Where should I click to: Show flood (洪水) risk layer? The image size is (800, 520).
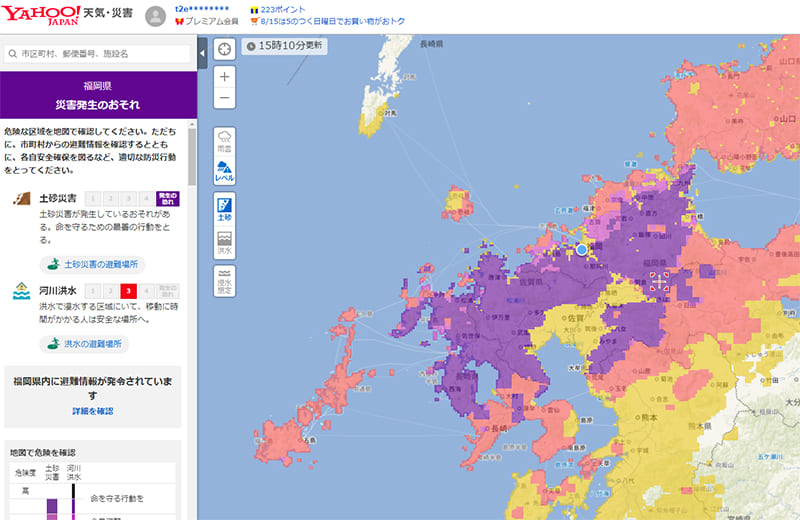pyautogui.click(x=224, y=243)
